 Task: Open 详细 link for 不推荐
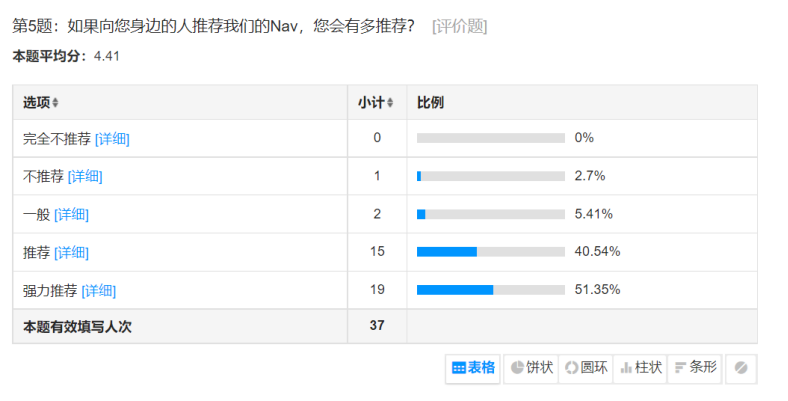pos(85,177)
